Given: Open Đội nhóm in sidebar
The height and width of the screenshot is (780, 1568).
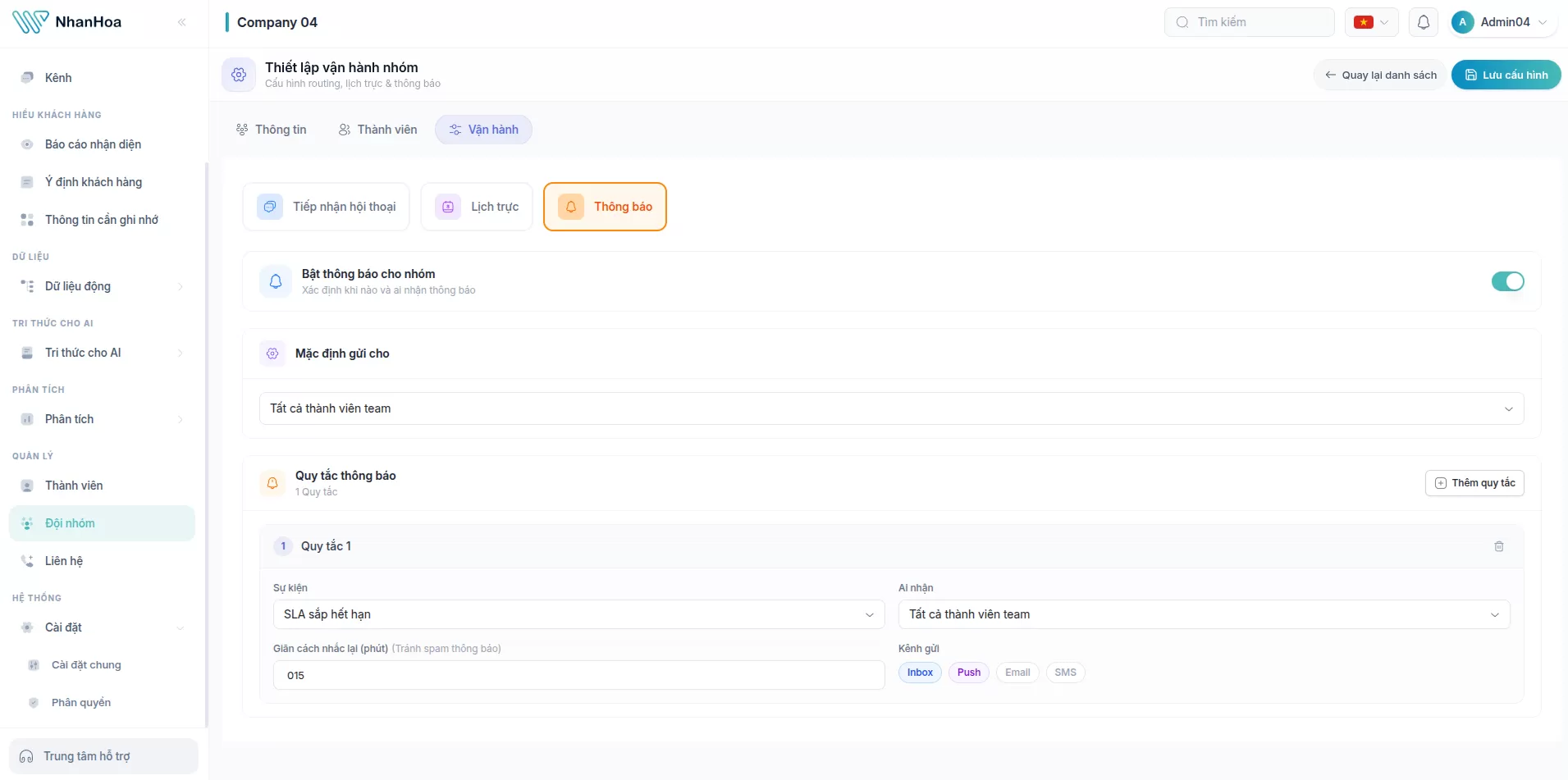Looking at the screenshot, I should 103,523.
